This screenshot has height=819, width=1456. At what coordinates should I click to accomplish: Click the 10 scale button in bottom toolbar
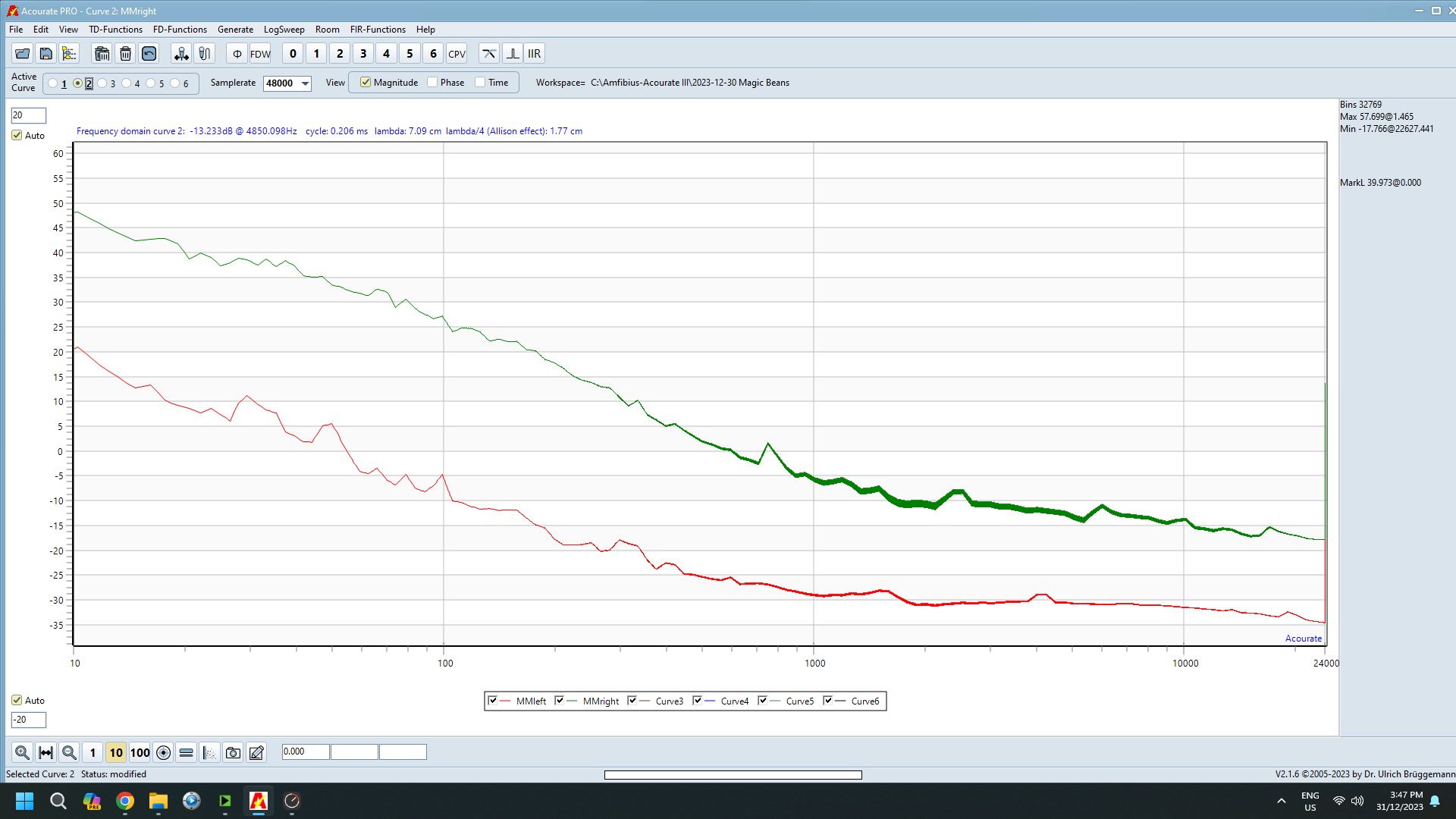(116, 752)
